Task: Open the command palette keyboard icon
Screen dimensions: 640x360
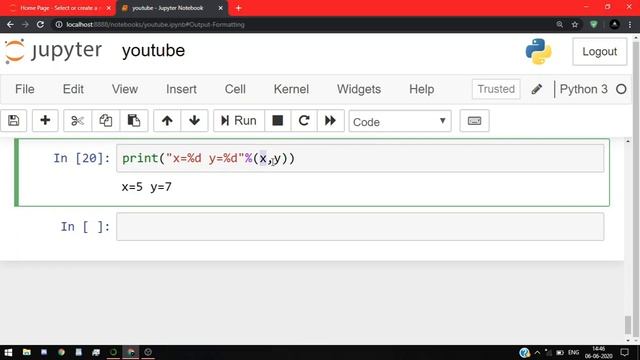Action: 474,121
